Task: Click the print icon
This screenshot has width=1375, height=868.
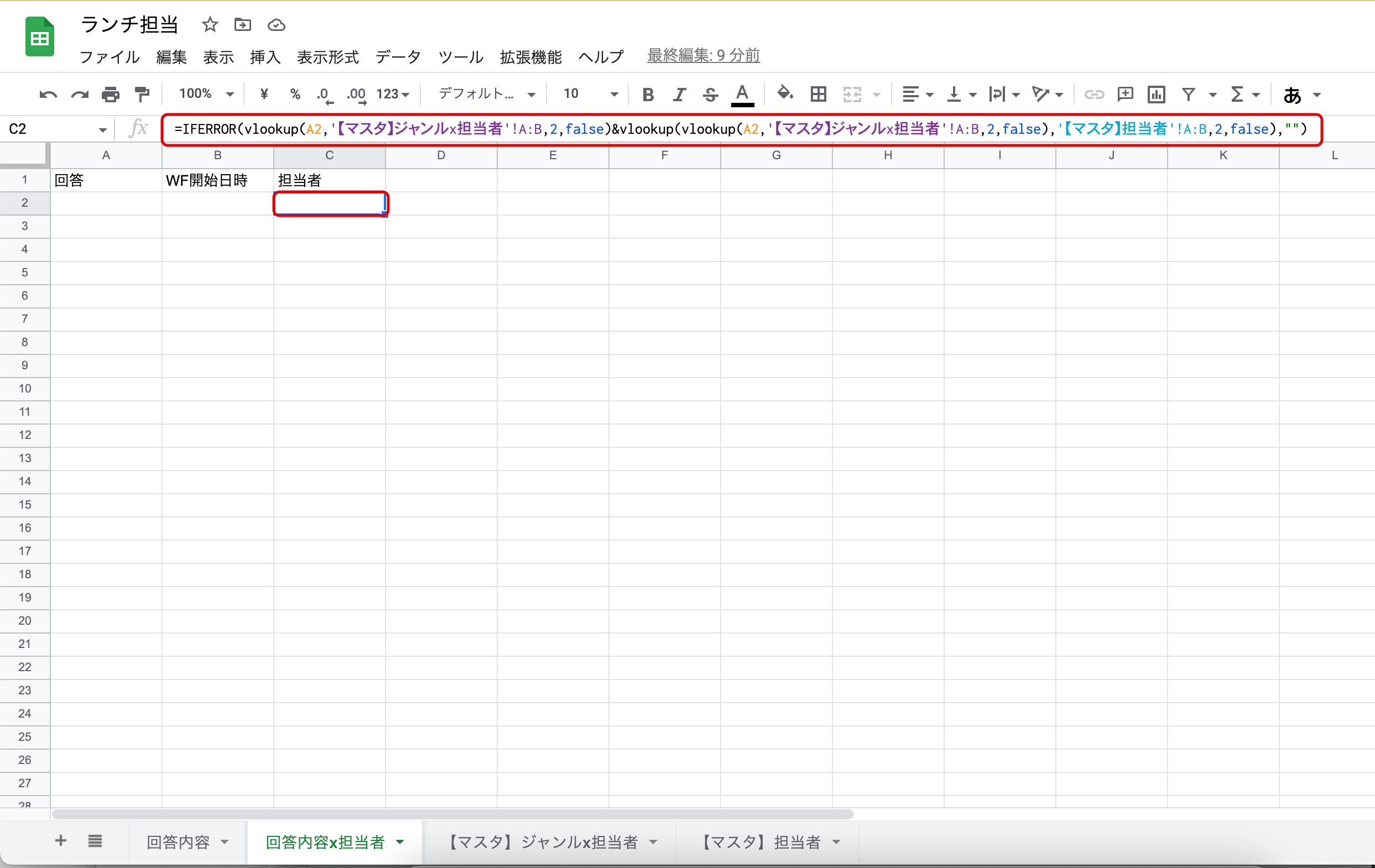Action: coord(110,94)
